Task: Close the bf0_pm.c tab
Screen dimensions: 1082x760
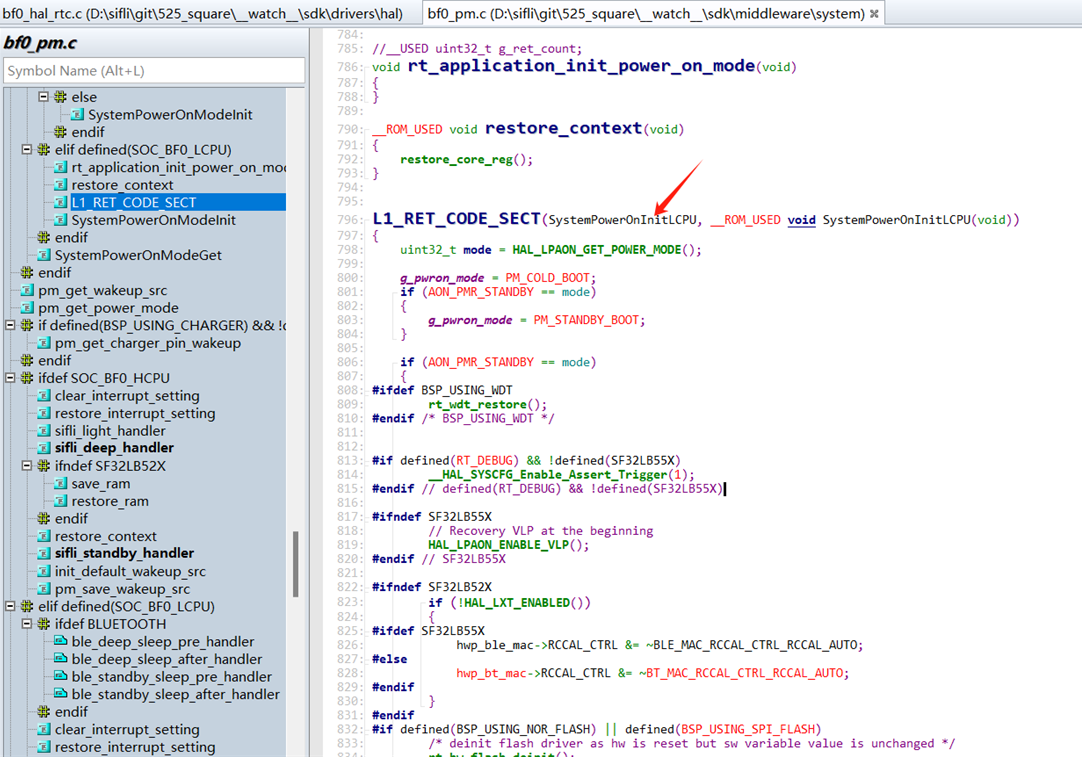Action: (874, 14)
